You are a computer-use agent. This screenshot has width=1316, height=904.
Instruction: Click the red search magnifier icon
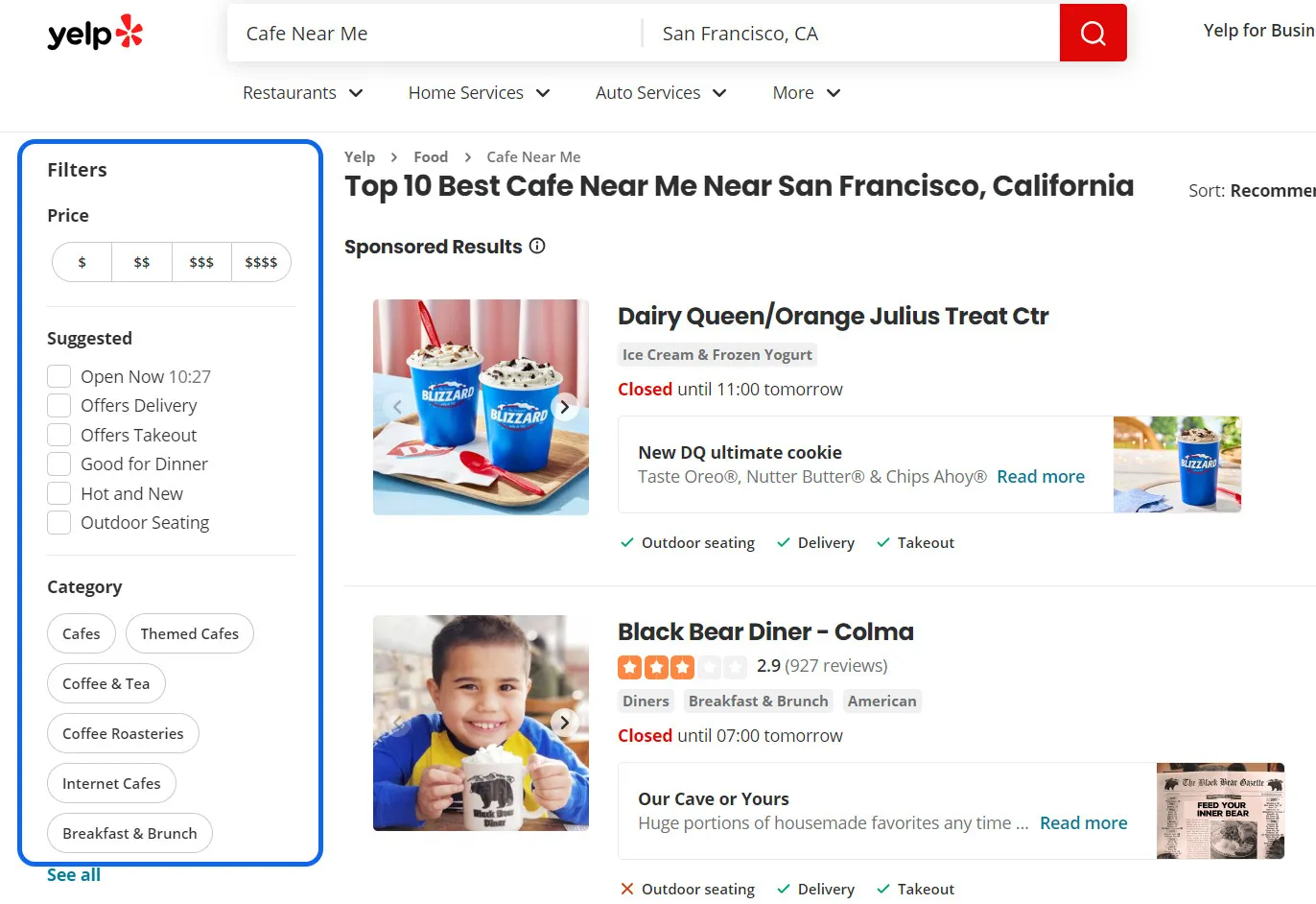[x=1093, y=32]
